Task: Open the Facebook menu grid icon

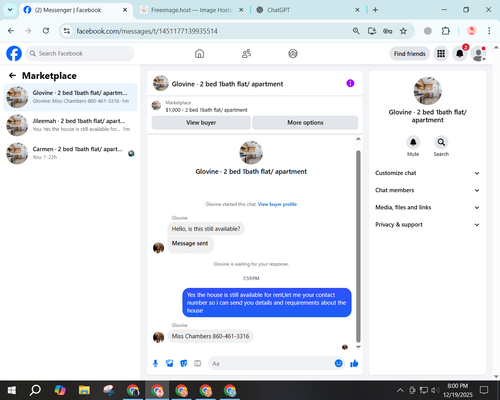Action: [x=441, y=53]
